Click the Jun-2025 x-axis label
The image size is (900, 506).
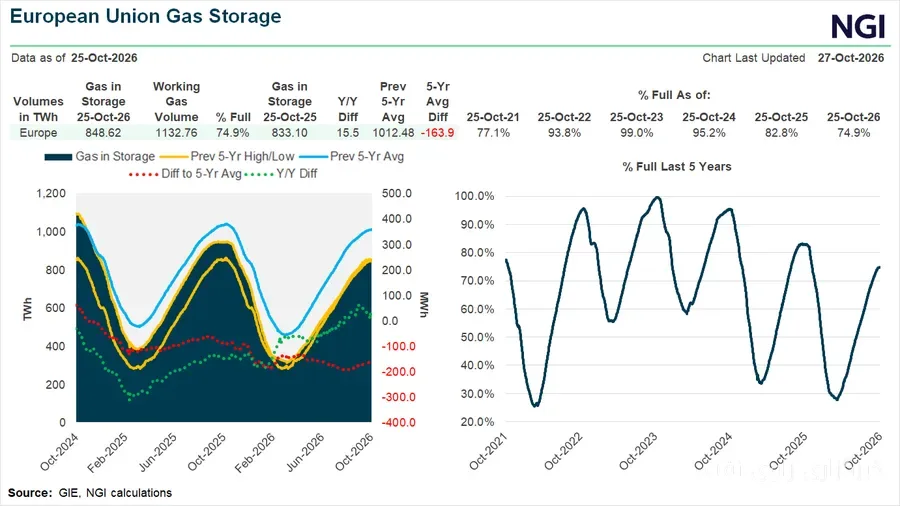[157, 452]
